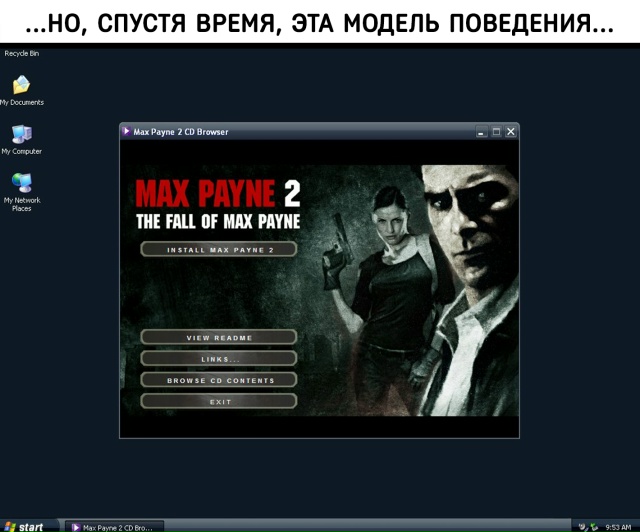Select the Links... menu entry
The height and width of the screenshot is (532, 640).
click(219, 358)
